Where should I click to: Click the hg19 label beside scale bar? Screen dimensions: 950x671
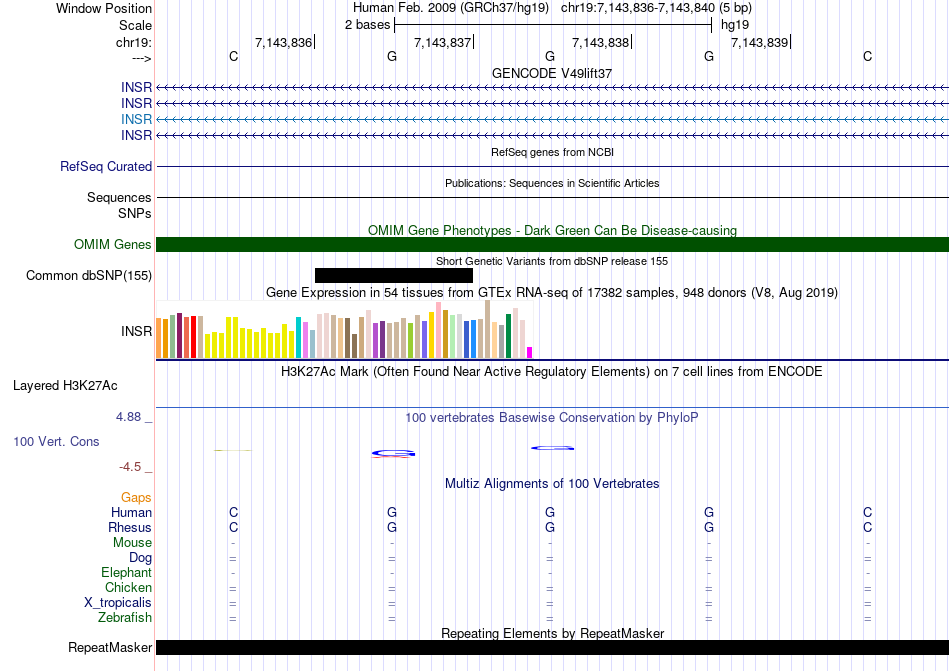(735, 25)
